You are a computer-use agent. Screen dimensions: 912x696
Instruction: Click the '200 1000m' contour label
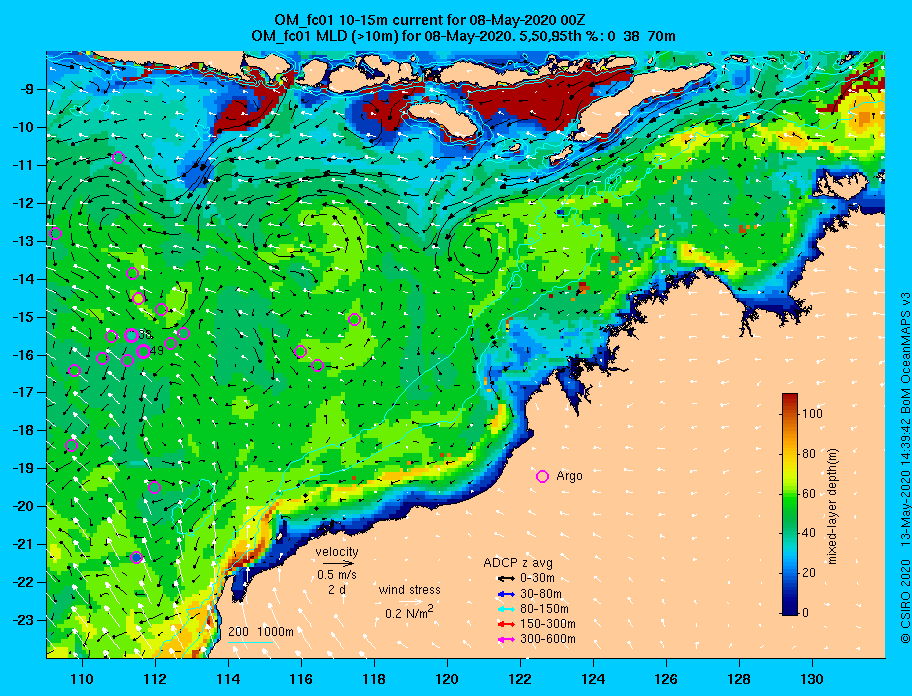pos(261,631)
